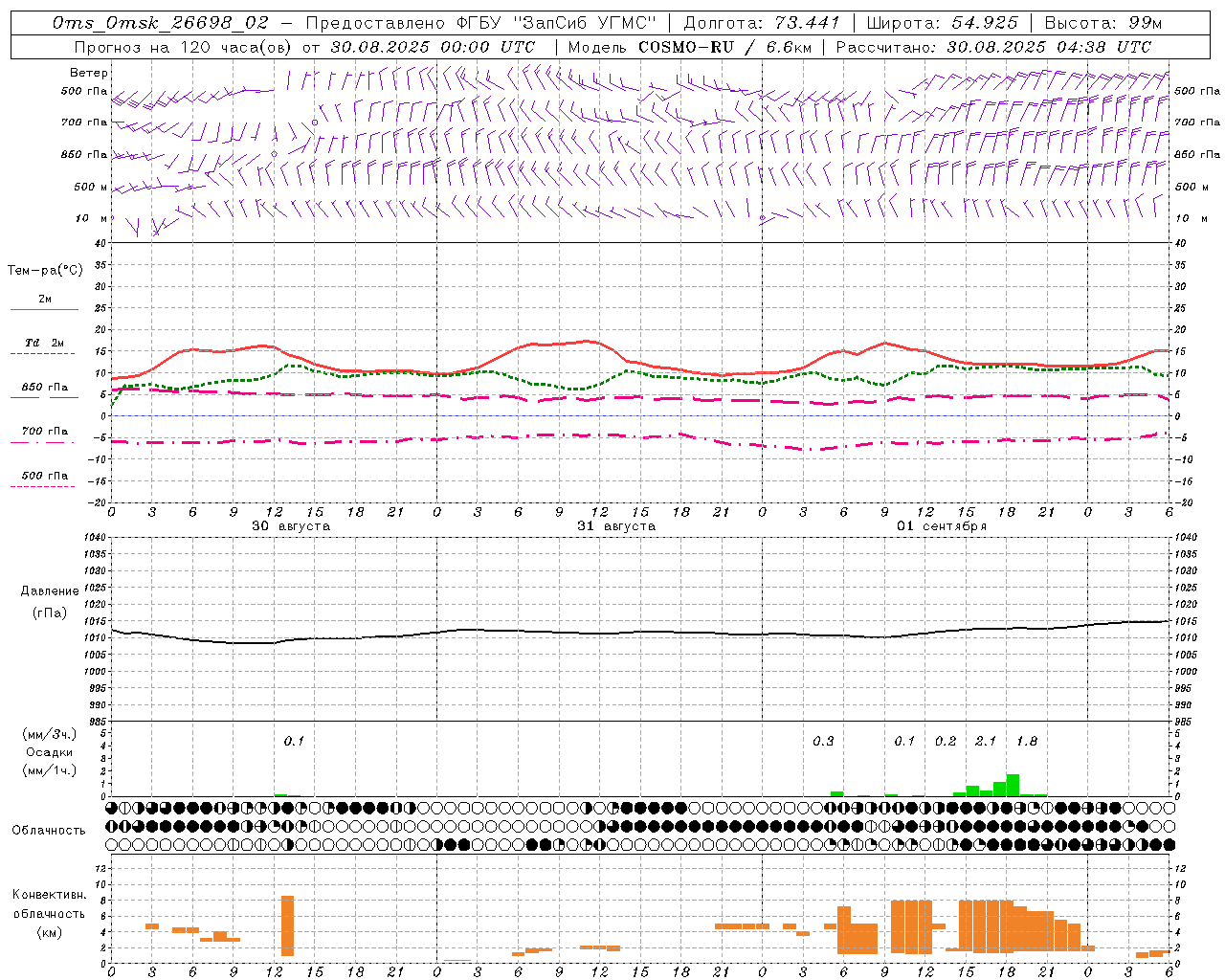
Task: Click the 2.1 precipitation value
Action: (986, 742)
